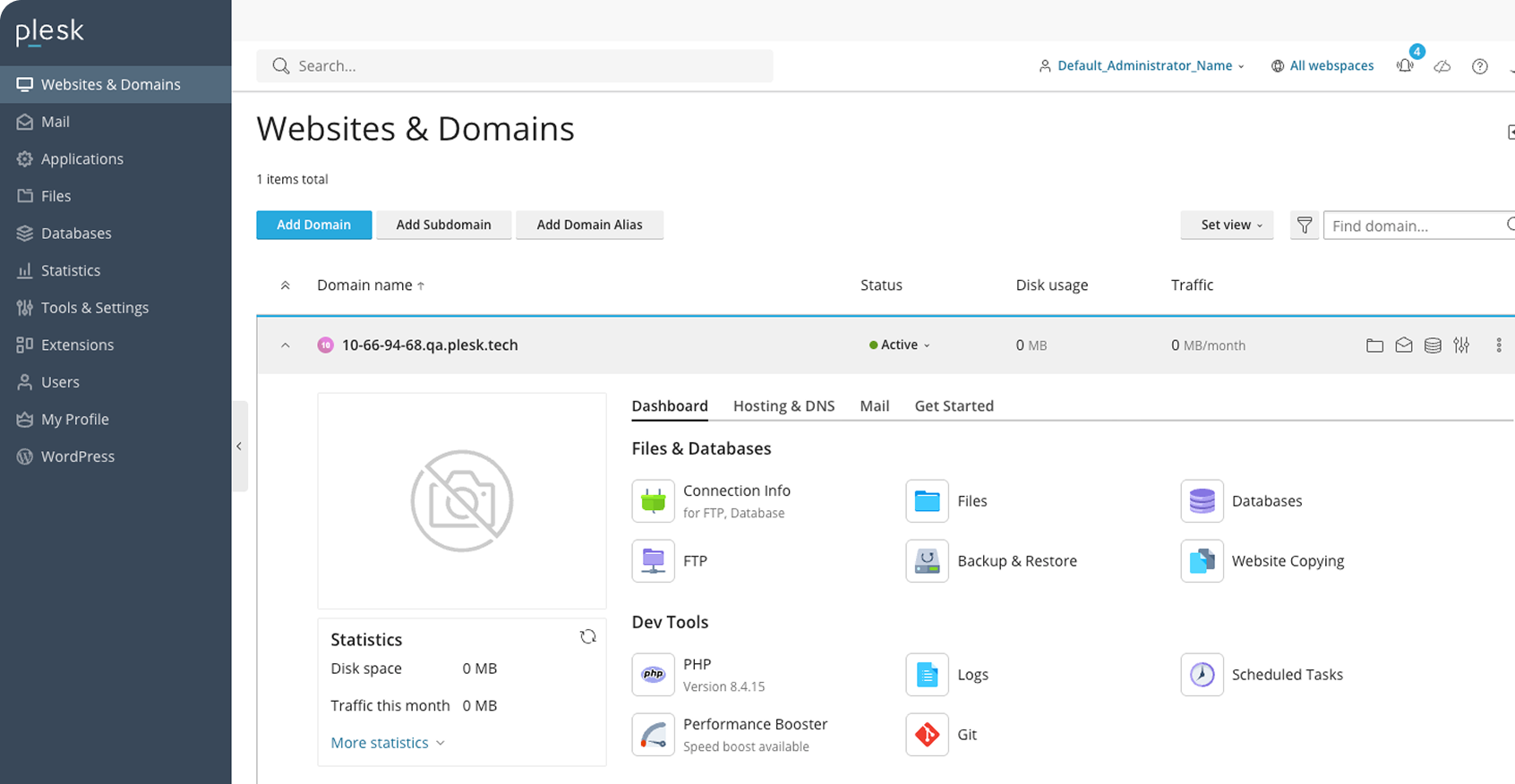The image size is (1515, 784).
Task: Click the Add Domain button
Action: pos(313,226)
